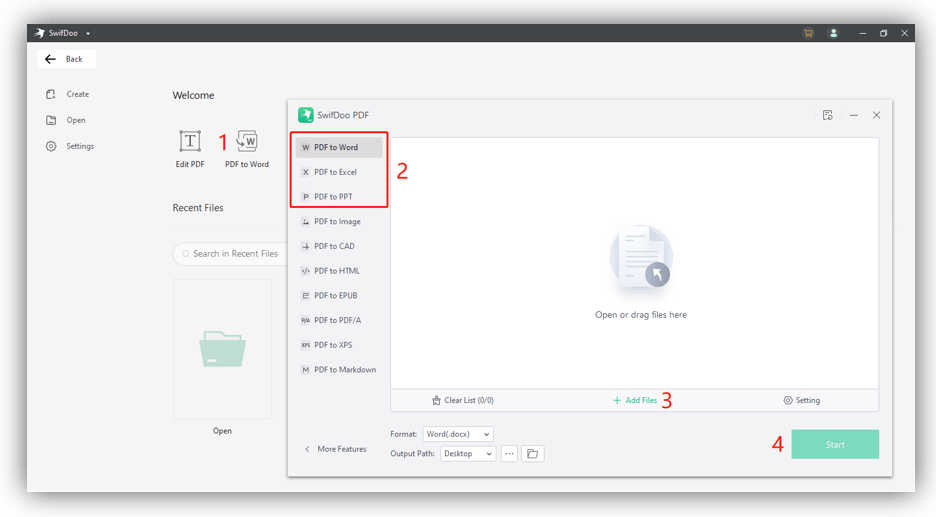The width and height of the screenshot is (936, 517).
Task: Select PDF to Word in converter sidebar
Action: [338, 147]
